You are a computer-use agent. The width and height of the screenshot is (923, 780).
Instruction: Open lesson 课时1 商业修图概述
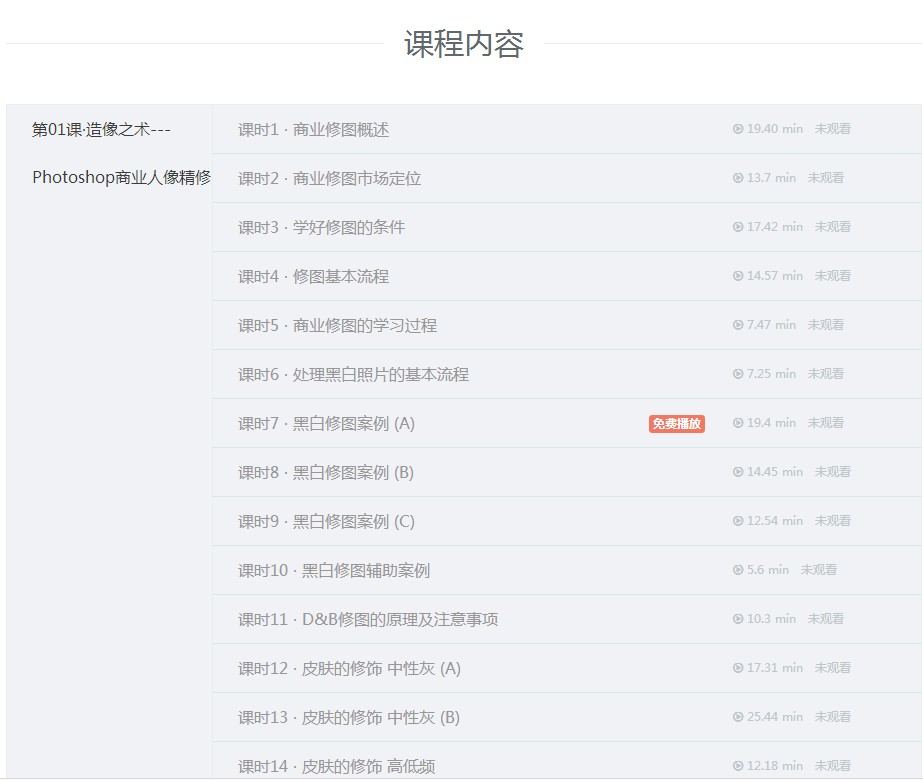click(x=313, y=130)
